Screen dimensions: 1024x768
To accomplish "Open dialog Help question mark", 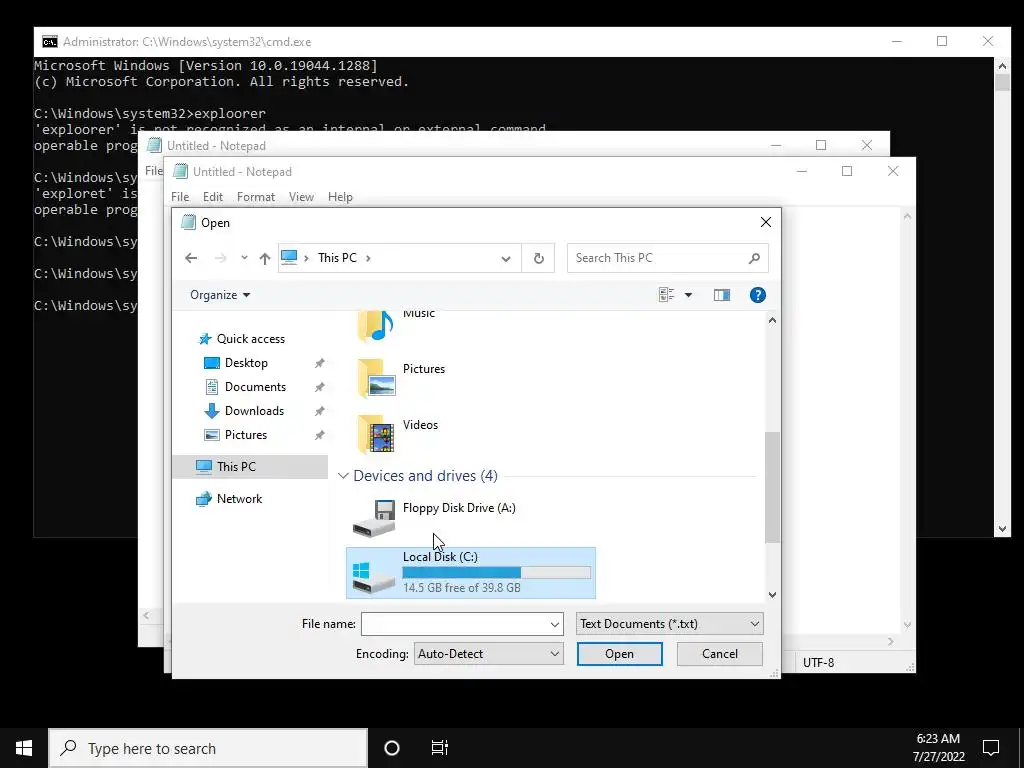I will (x=758, y=295).
